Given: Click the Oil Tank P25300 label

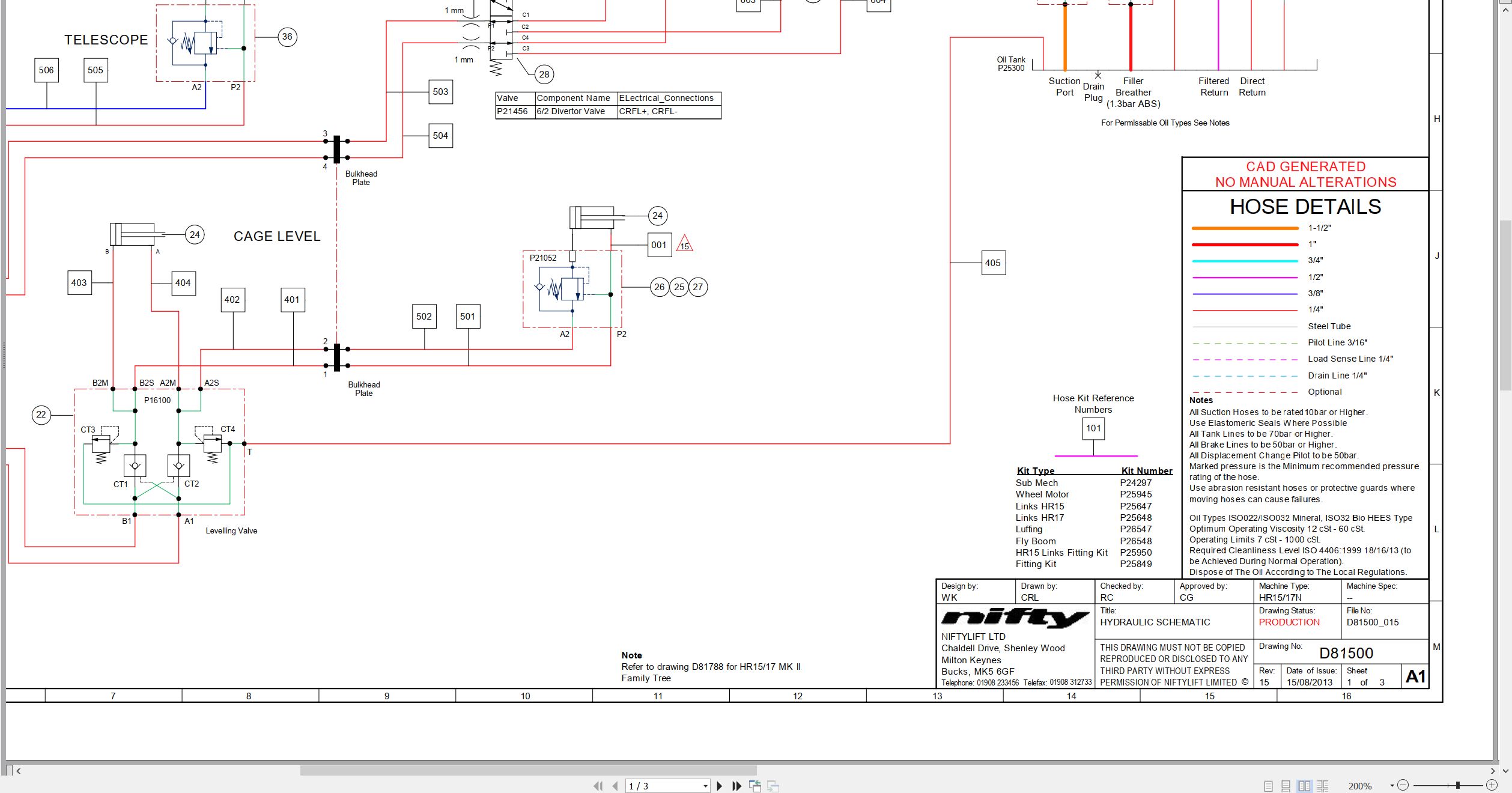Looking at the screenshot, I should (1011, 64).
